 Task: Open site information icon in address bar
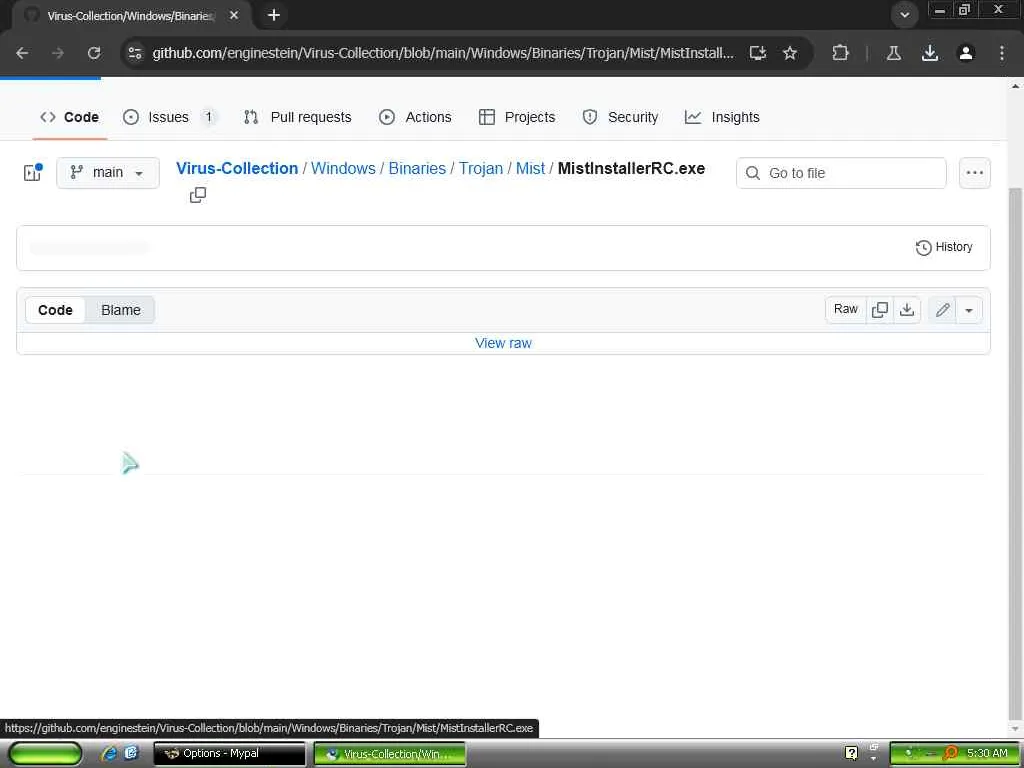click(x=135, y=53)
